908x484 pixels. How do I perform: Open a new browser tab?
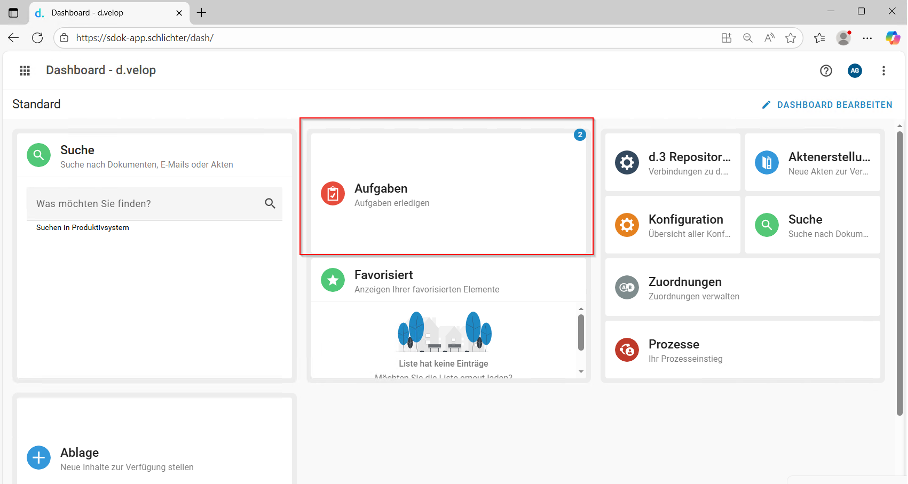pyautogui.click(x=202, y=13)
